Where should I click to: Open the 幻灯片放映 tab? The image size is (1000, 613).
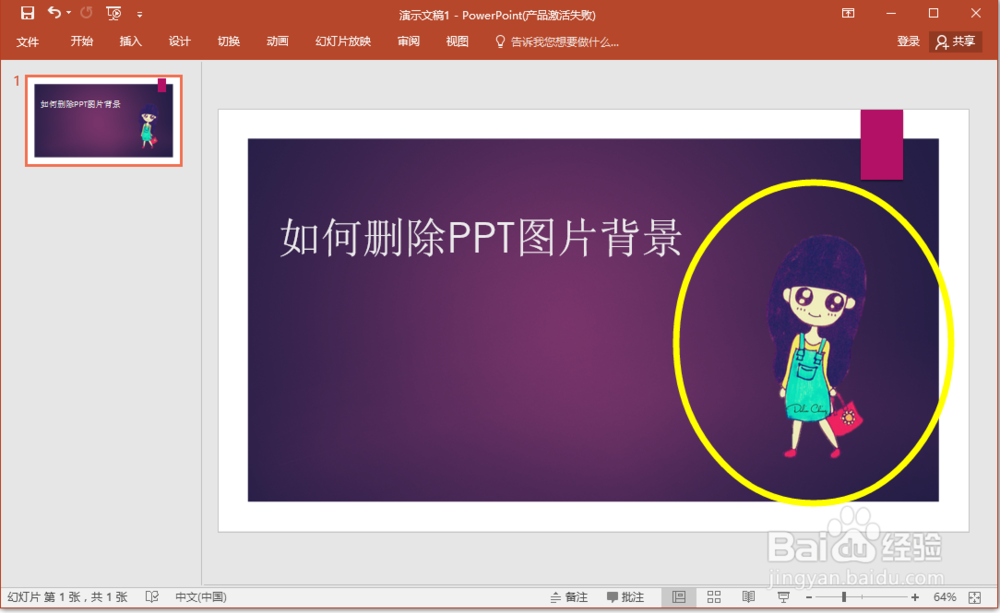tap(342, 41)
